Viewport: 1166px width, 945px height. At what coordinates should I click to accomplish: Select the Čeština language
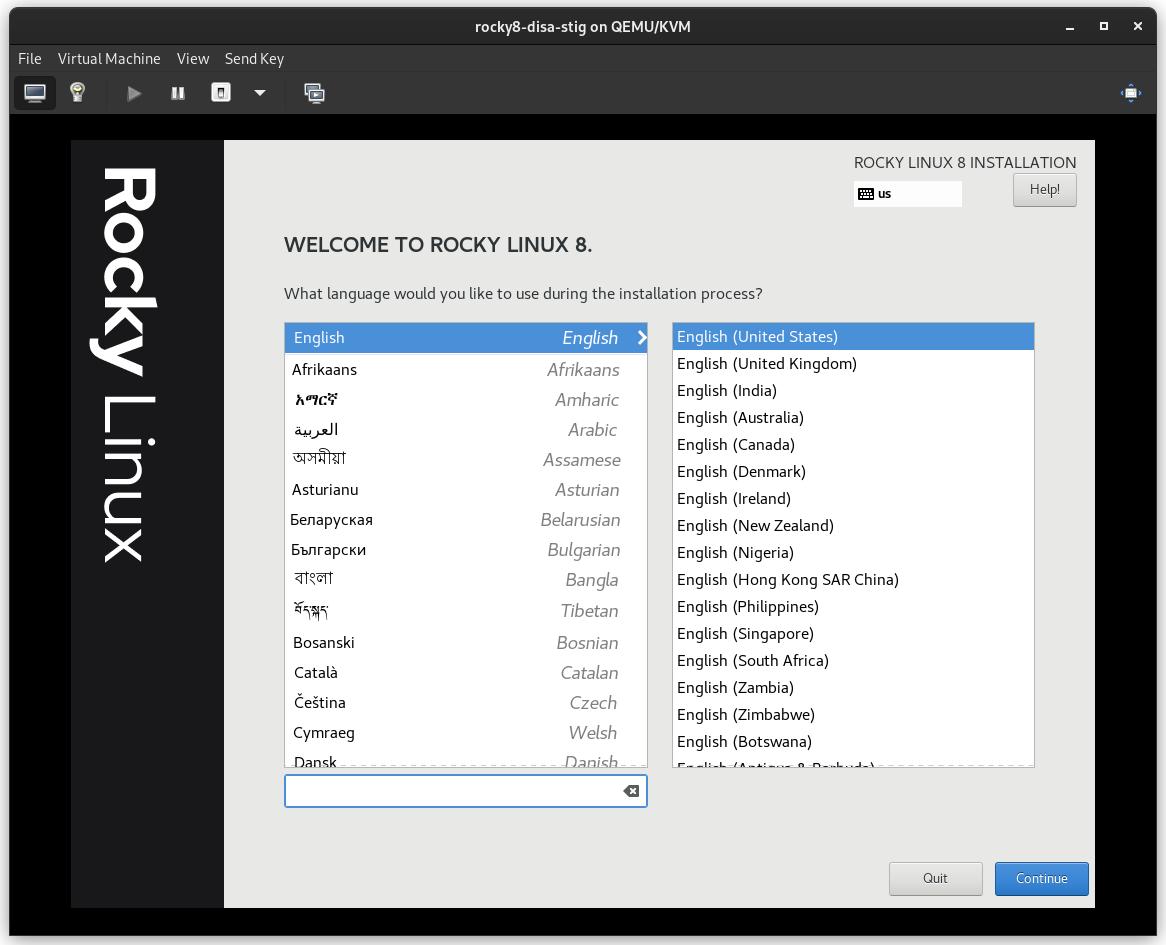(321, 702)
